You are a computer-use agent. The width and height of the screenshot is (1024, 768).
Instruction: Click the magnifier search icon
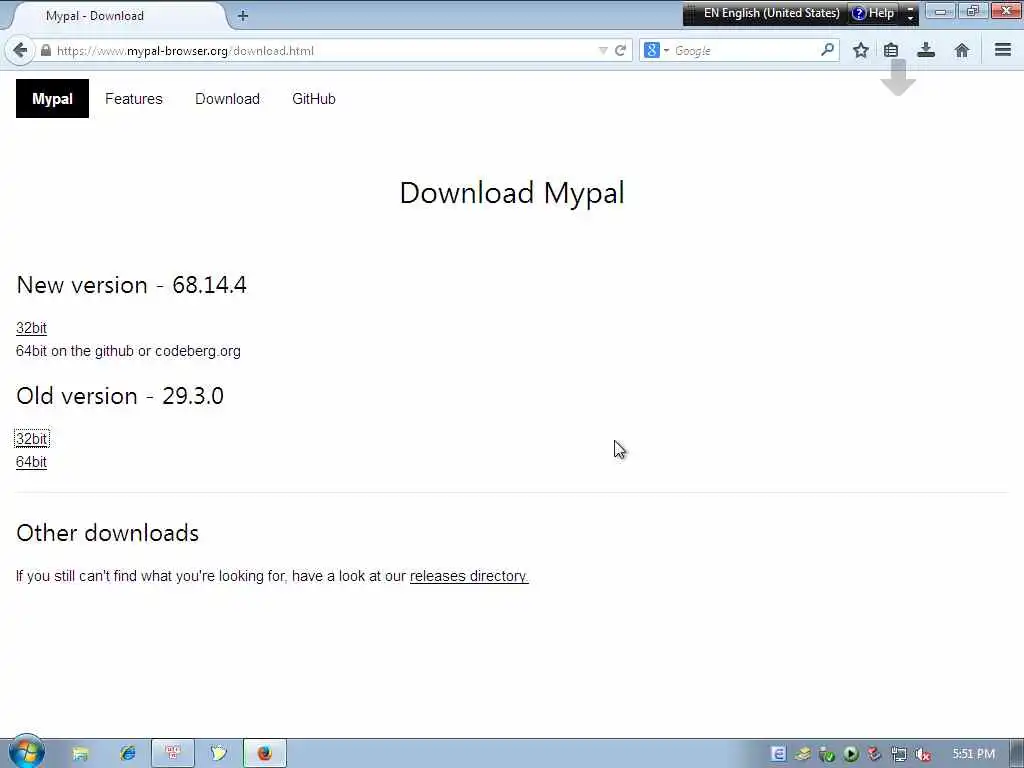point(827,50)
